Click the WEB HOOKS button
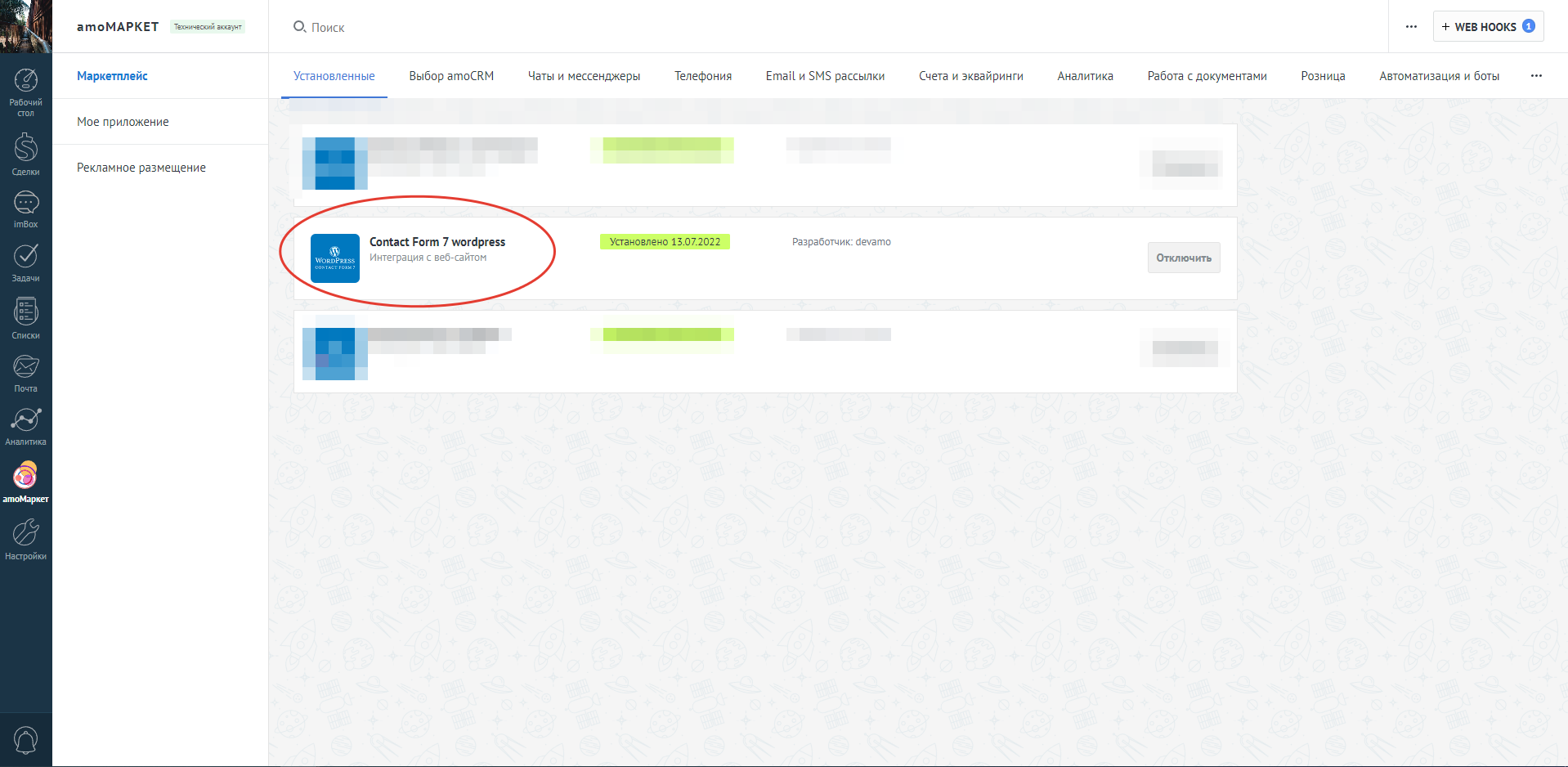The width and height of the screenshot is (1568, 767). coord(1488,26)
